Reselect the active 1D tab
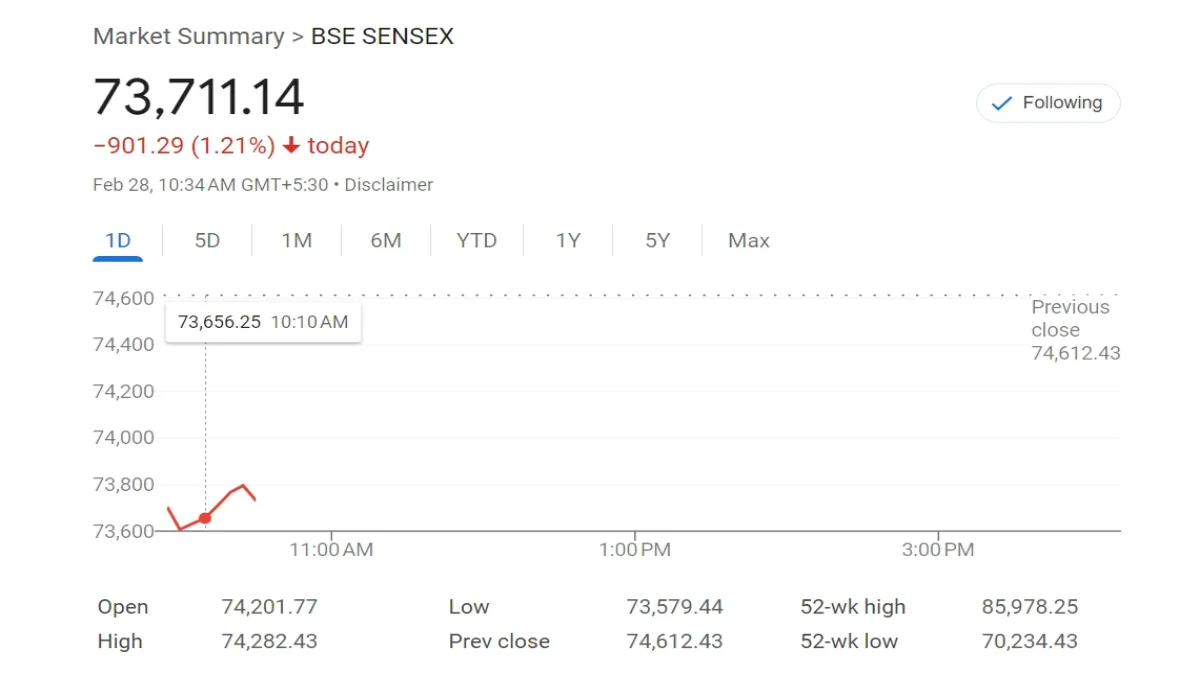Image resolution: width=1200 pixels, height=675 pixels. (118, 240)
